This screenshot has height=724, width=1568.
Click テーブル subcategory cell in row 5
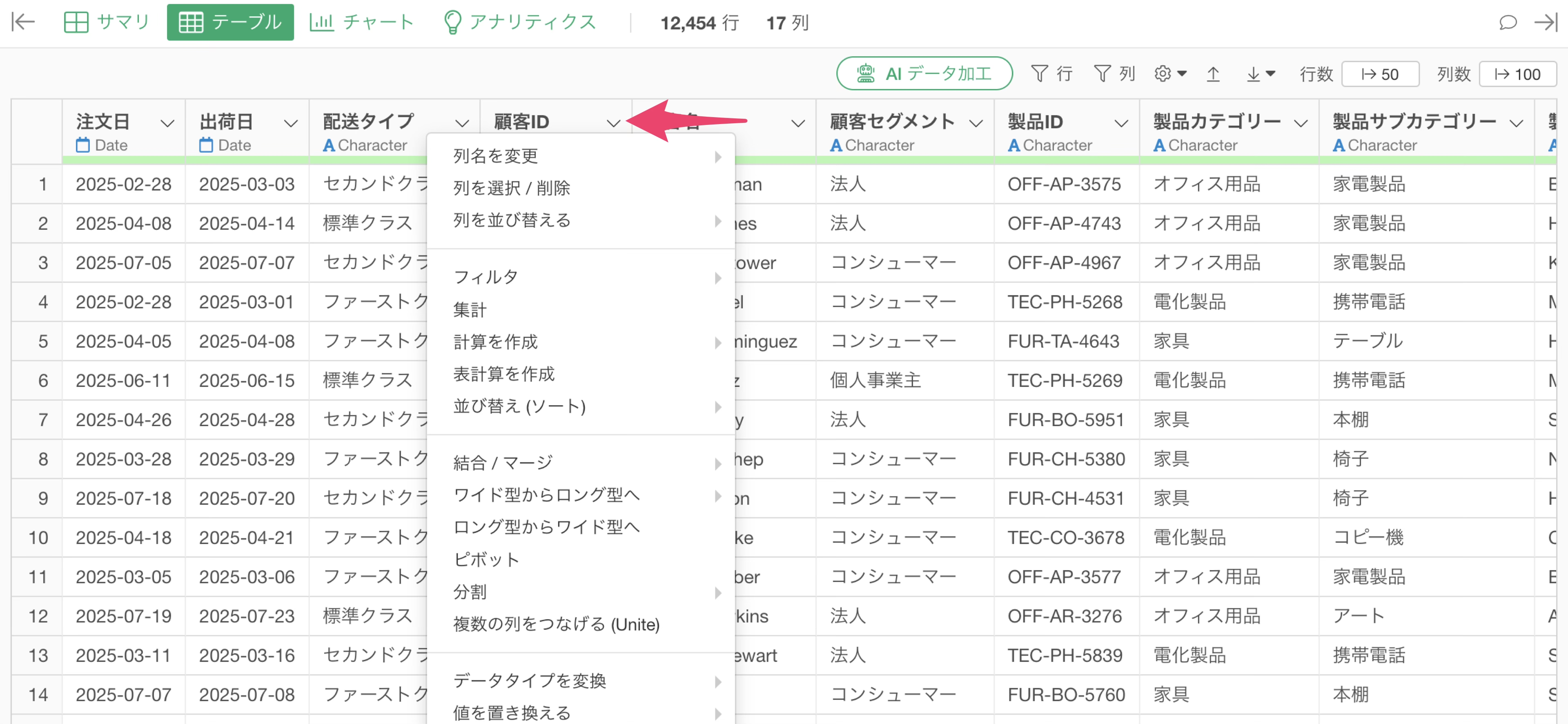click(1426, 341)
